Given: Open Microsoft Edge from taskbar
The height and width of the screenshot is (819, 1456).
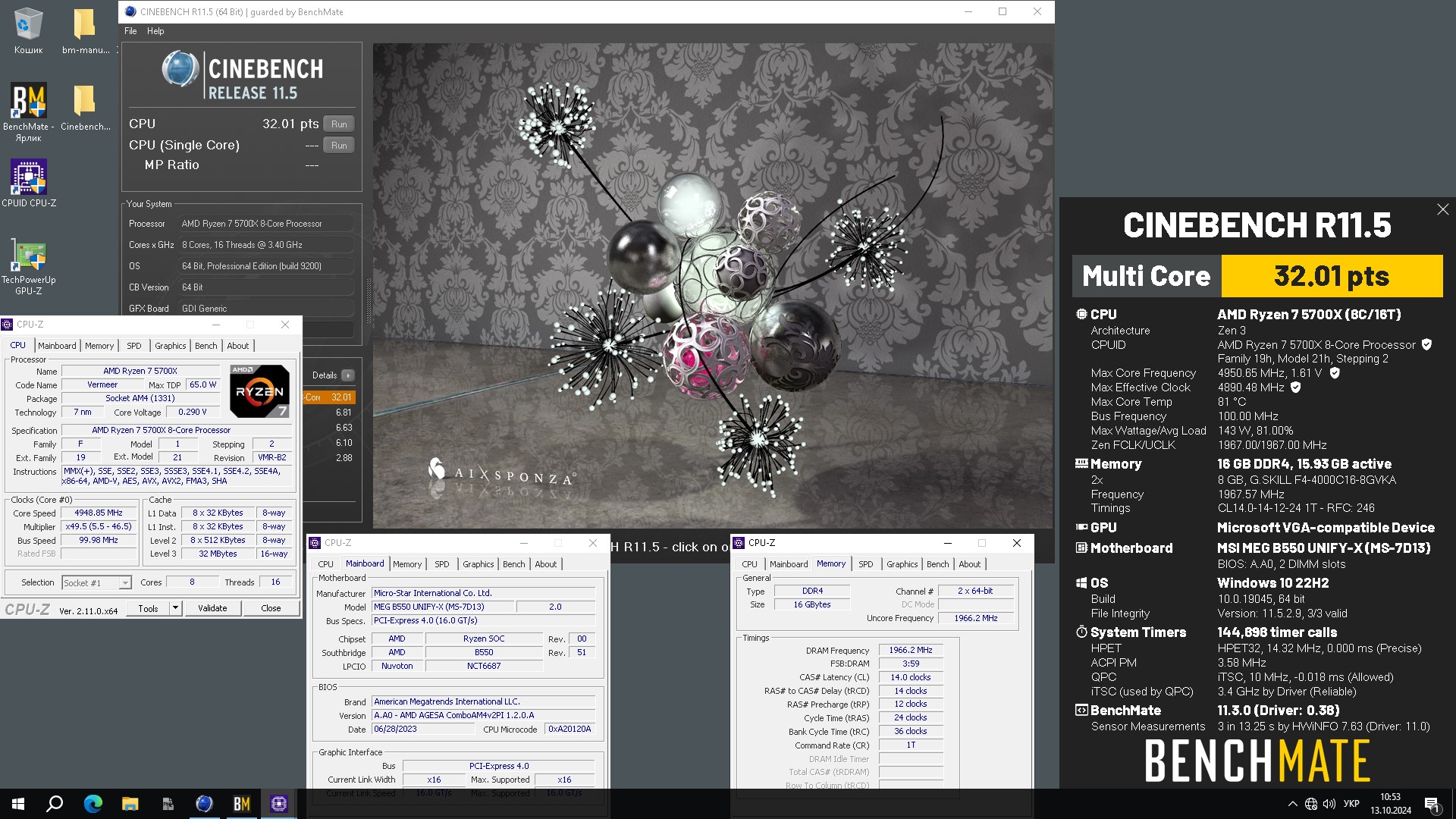Looking at the screenshot, I should tap(93, 804).
